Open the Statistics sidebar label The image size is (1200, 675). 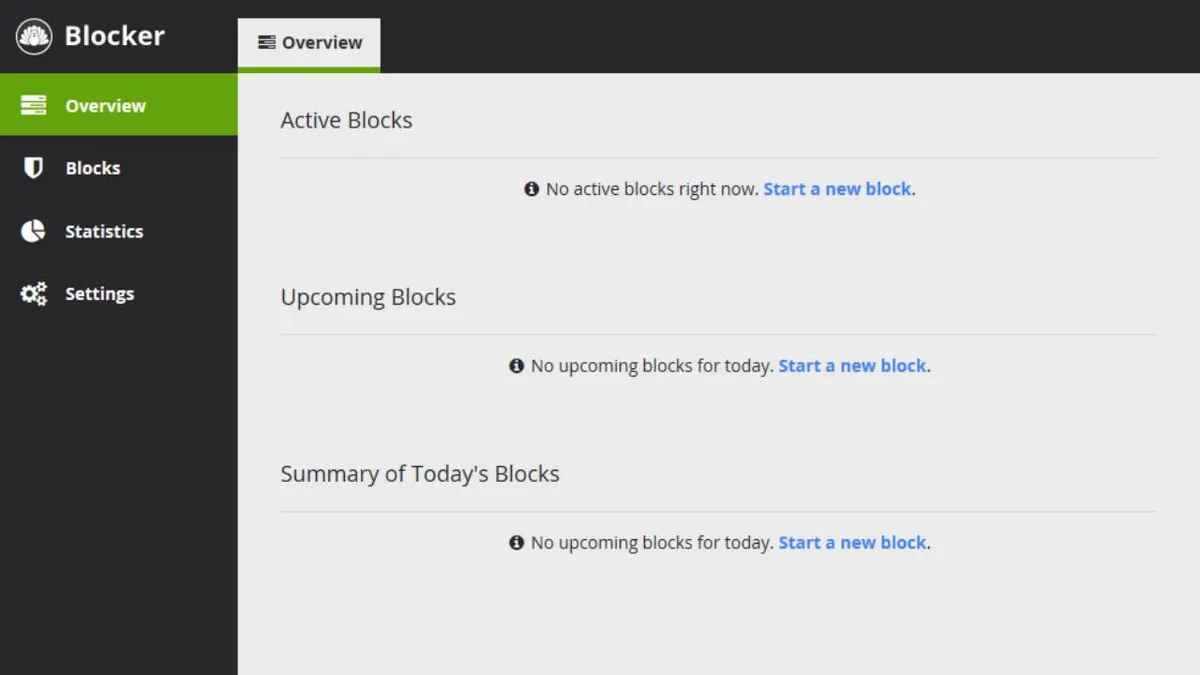point(104,231)
